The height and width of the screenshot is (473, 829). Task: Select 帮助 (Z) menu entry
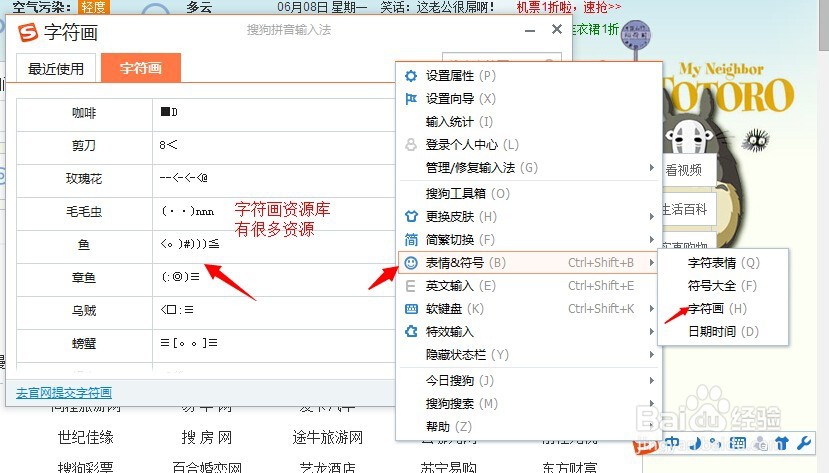pos(529,426)
